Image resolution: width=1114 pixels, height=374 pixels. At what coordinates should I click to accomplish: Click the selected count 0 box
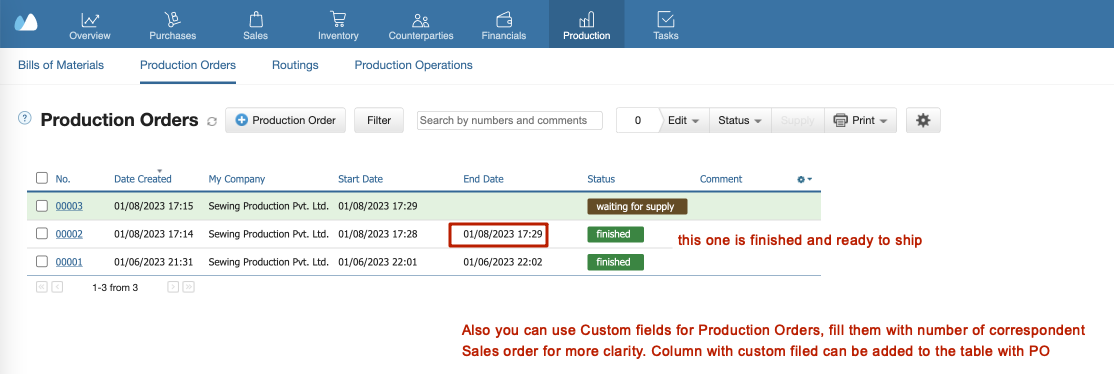[638, 120]
